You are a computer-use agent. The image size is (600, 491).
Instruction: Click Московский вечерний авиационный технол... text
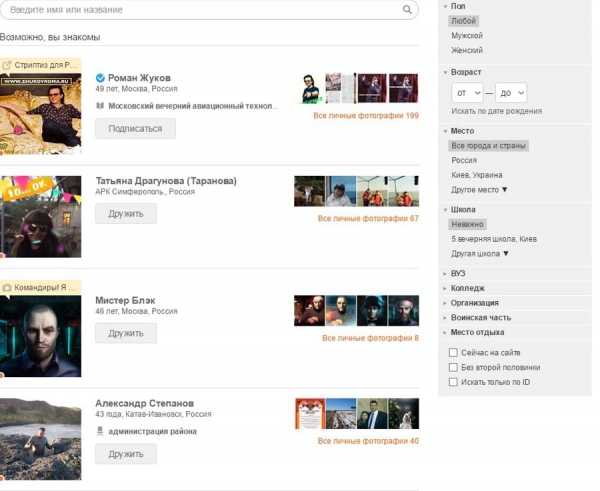pyautogui.click(x=193, y=106)
